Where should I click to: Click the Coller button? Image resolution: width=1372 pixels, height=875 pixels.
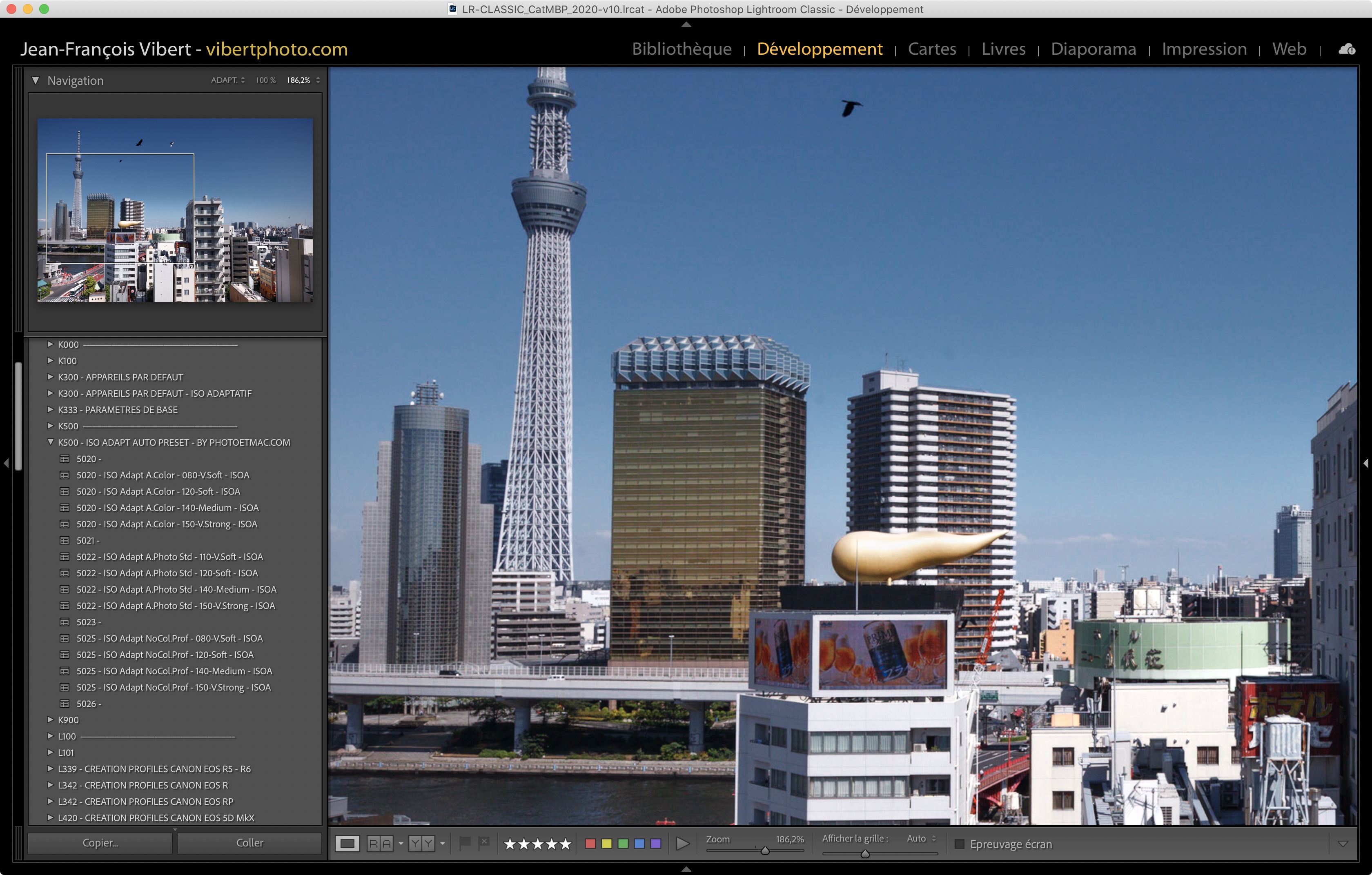[249, 842]
